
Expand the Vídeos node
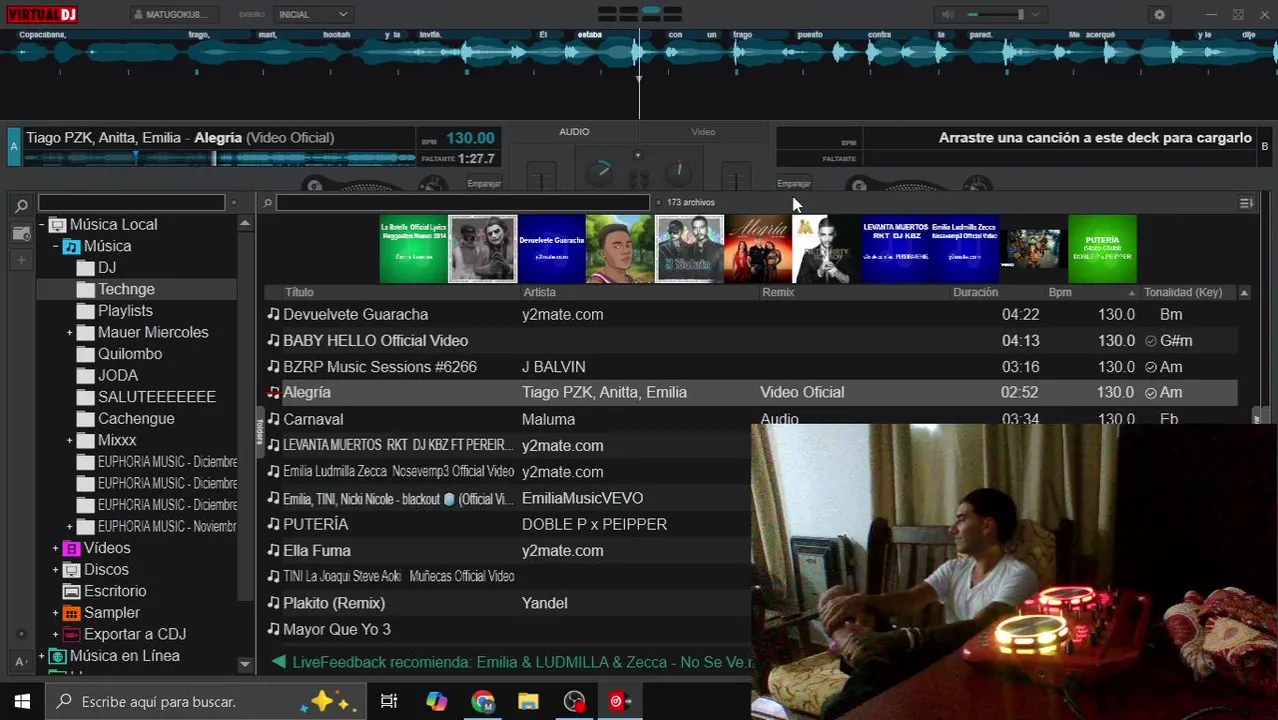(55, 548)
